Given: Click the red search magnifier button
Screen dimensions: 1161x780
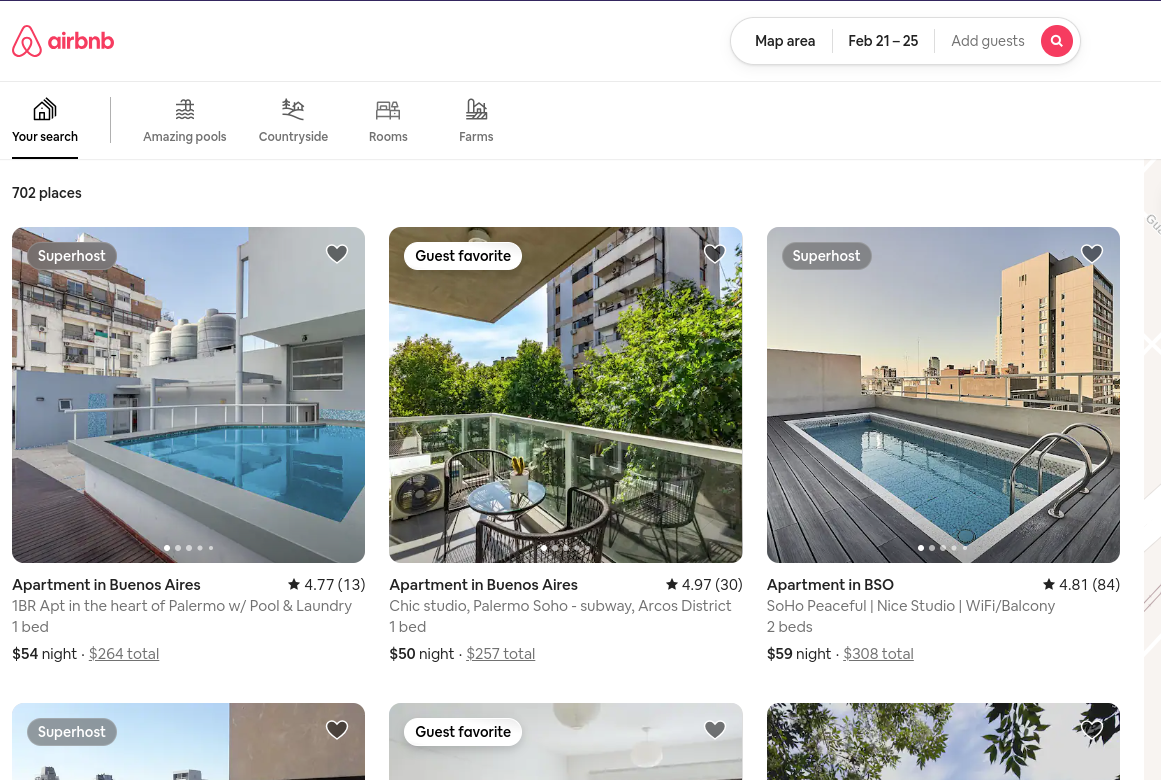Looking at the screenshot, I should pos(1056,41).
